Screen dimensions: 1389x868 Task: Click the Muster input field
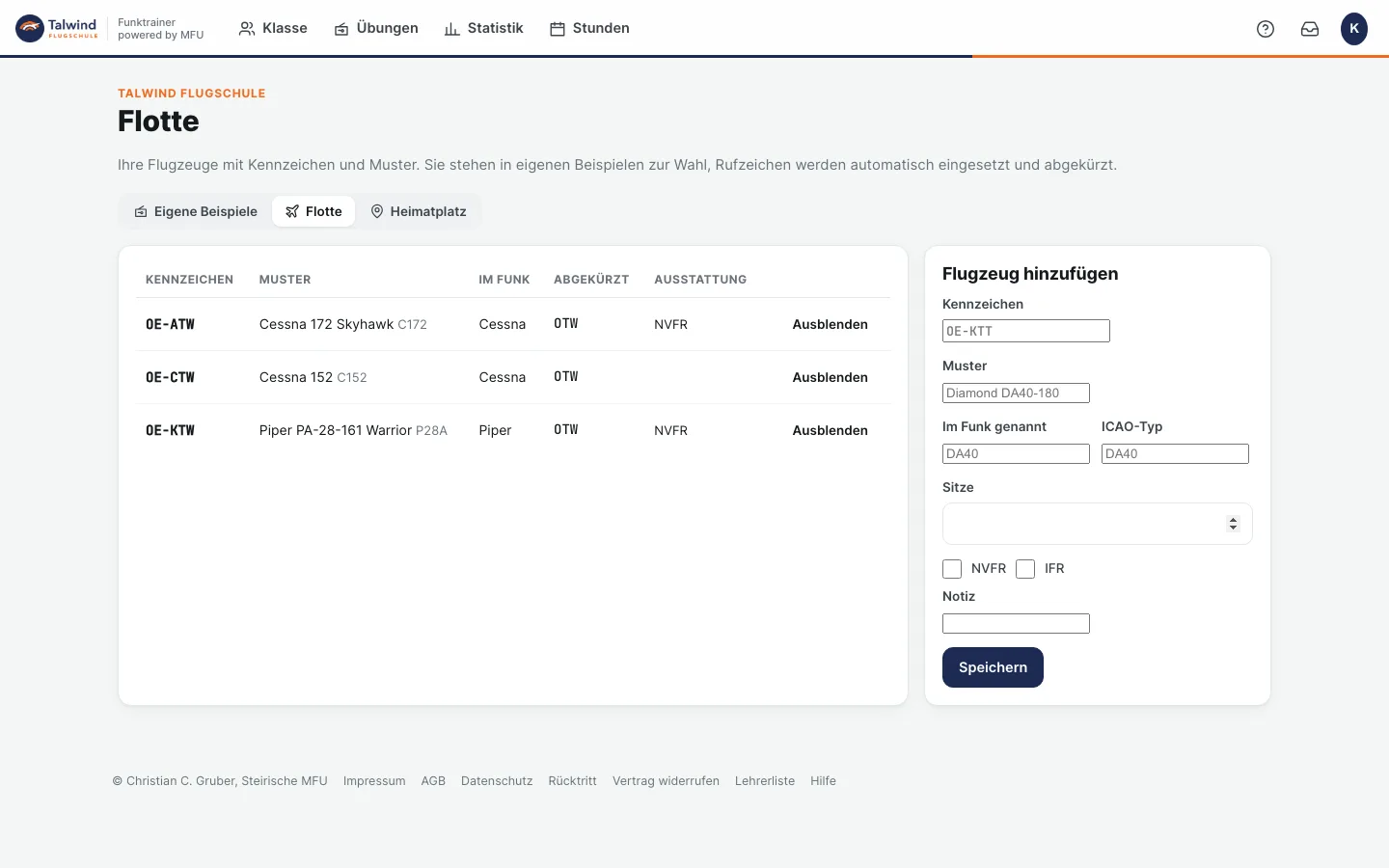pyautogui.click(x=1016, y=393)
